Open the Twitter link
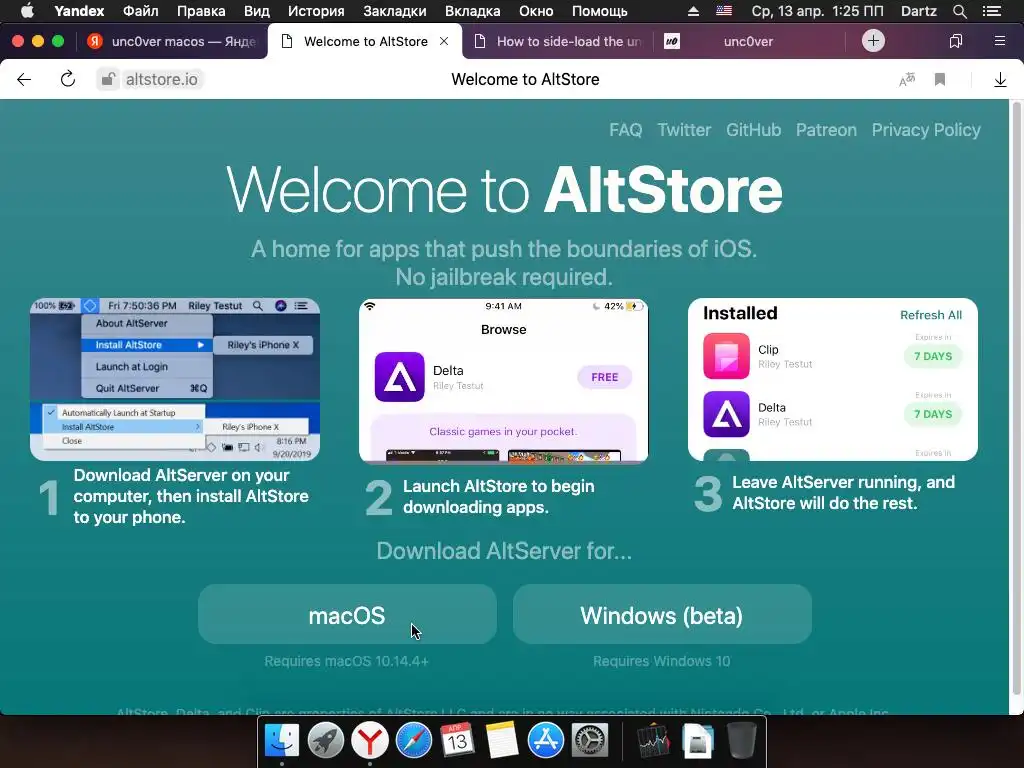Image resolution: width=1024 pixels, height=768 pixels. pos(684,130)
